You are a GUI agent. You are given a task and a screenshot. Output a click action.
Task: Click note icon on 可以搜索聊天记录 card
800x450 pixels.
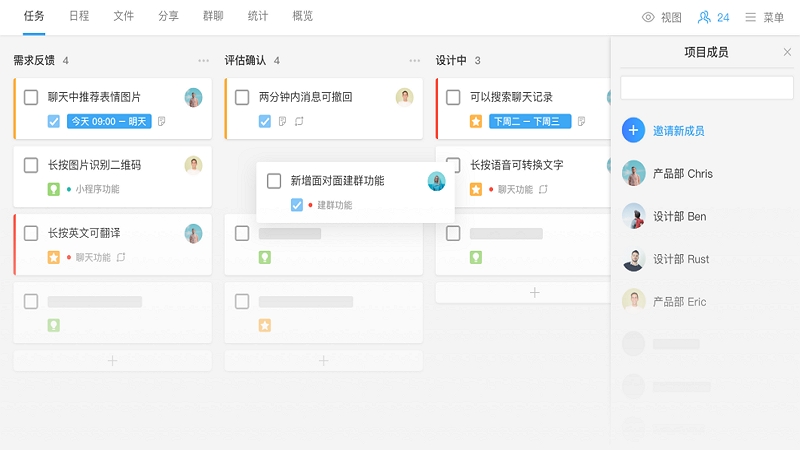click(582, 121)
